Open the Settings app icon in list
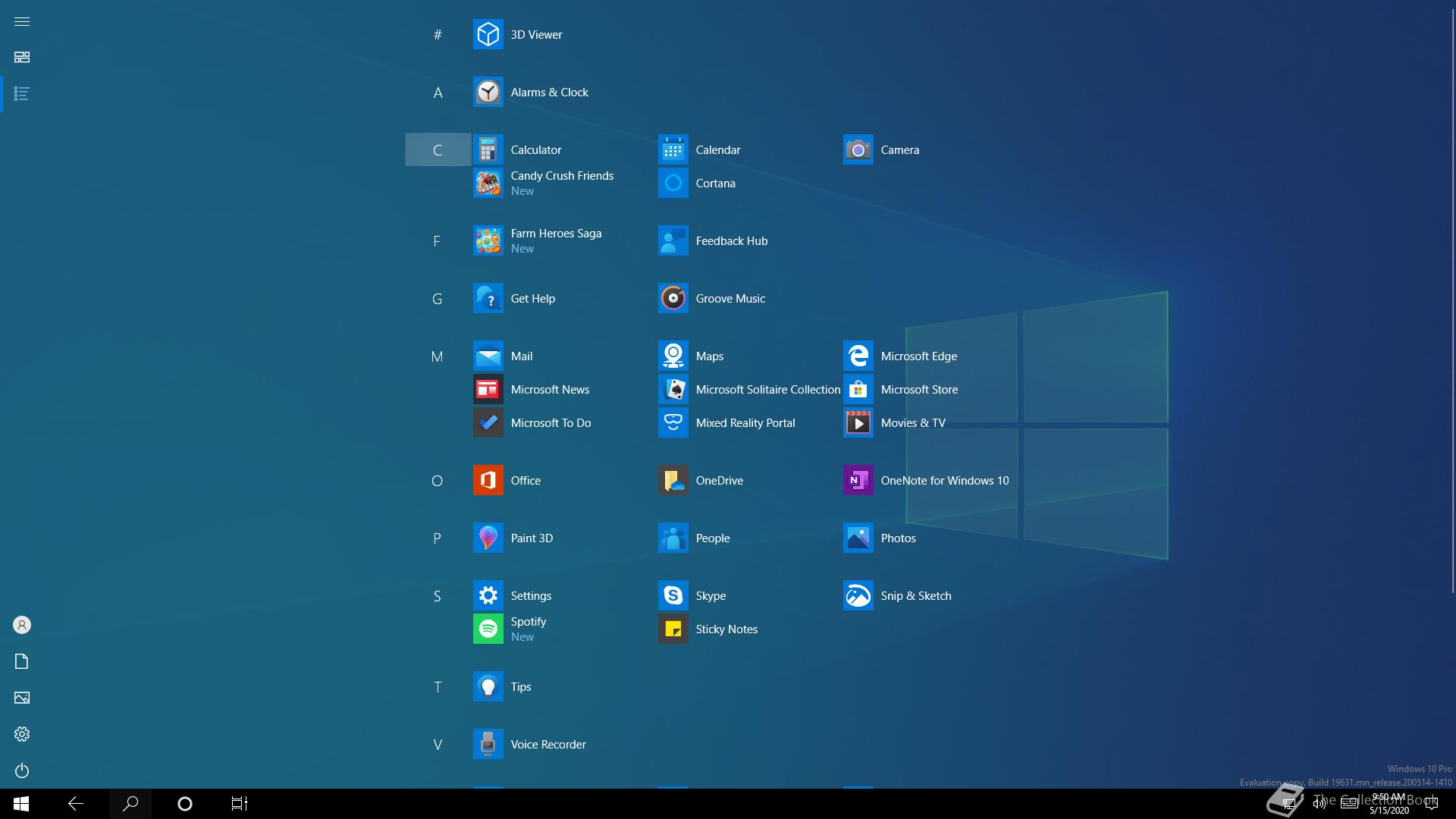The image size is (1456, 819). [x=488, y=595]
